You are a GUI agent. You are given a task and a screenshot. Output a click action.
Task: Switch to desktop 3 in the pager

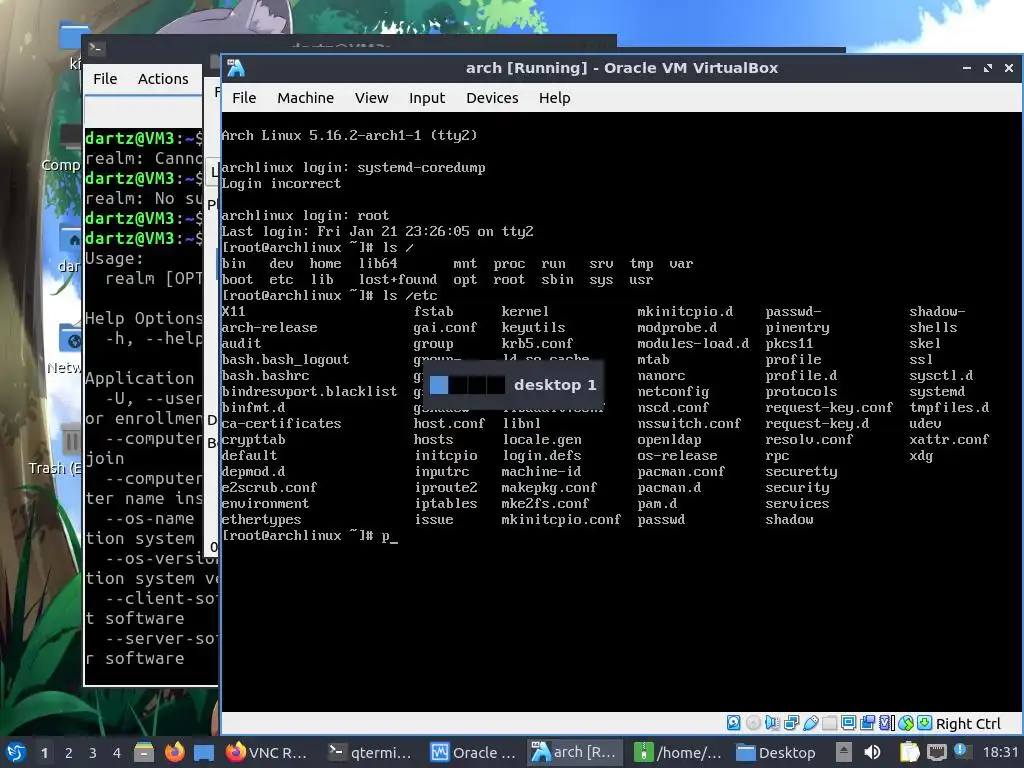coord(93,753)
